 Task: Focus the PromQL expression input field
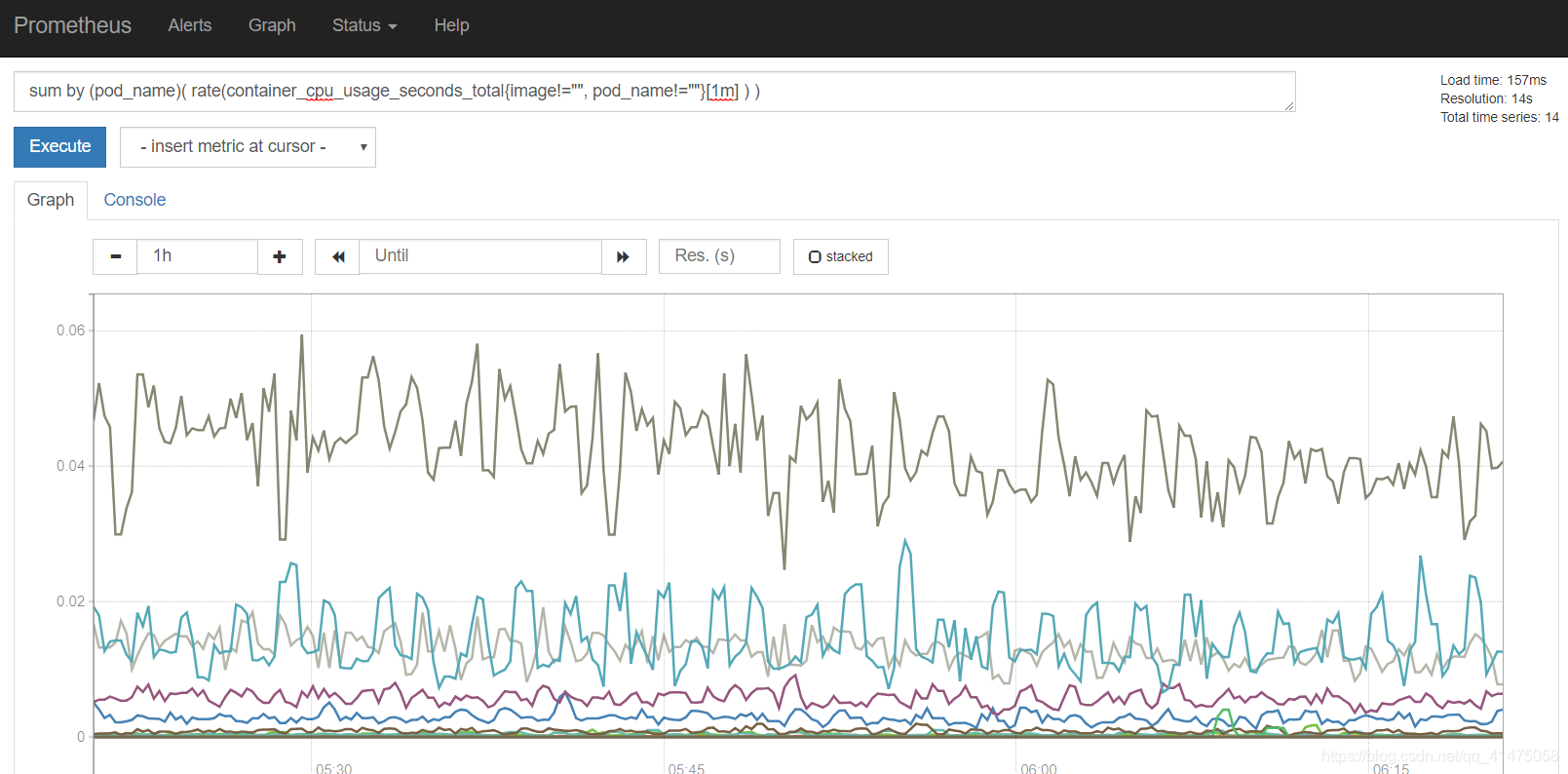pyautogui.click(x=654, y=92)
